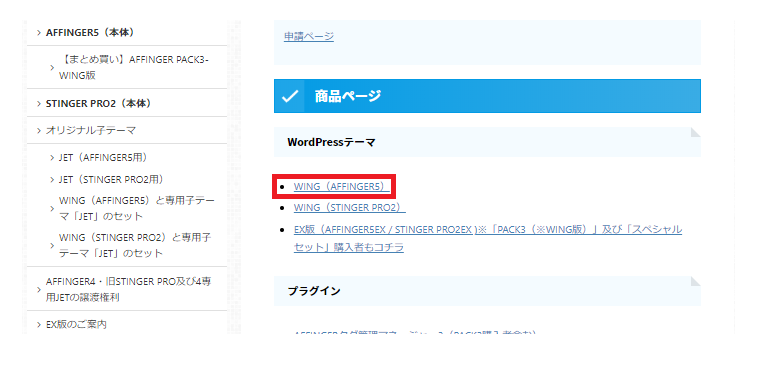Click the chevron arrow before STINGER PRO2（本体）

coord(39,104)
